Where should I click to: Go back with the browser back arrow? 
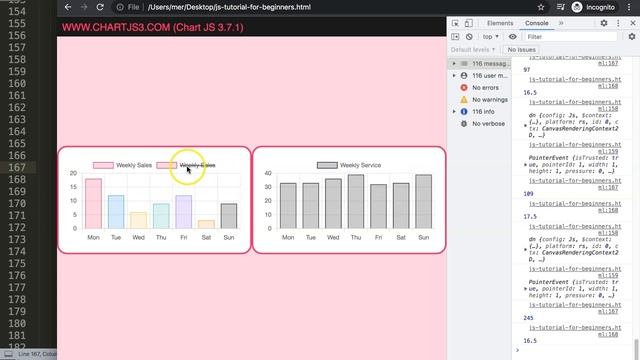(x=68, y=7)
